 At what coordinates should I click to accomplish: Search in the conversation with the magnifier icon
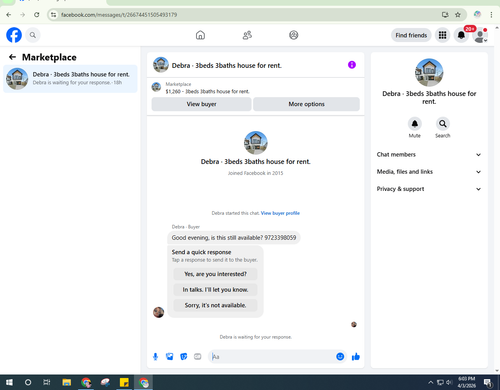click(x=443, y=124)
